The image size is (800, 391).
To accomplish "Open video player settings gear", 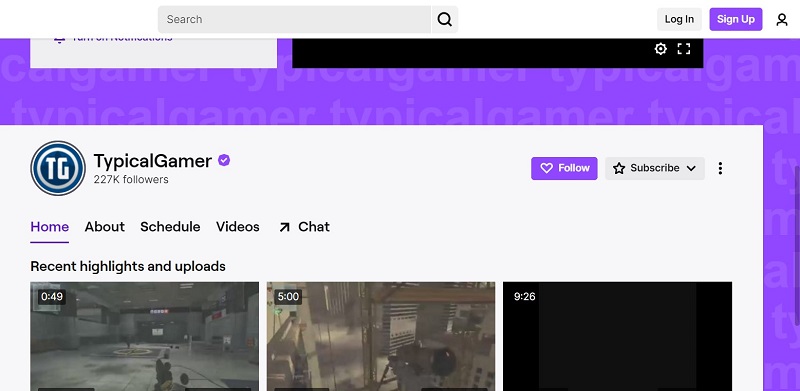I will 660,49.
